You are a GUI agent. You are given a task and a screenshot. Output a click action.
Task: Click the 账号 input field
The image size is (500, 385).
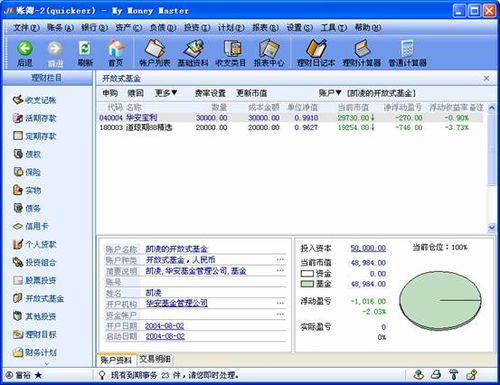pos(213,282)
